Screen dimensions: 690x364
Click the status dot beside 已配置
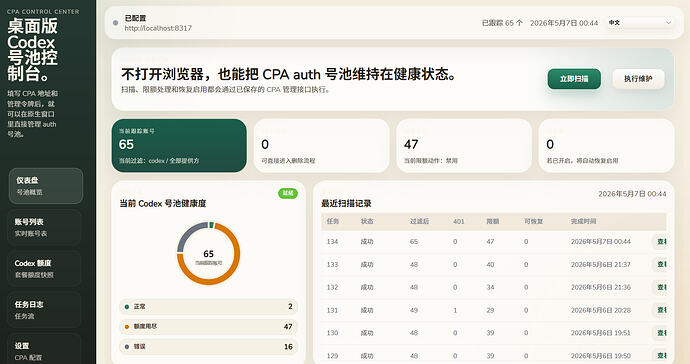115,23
